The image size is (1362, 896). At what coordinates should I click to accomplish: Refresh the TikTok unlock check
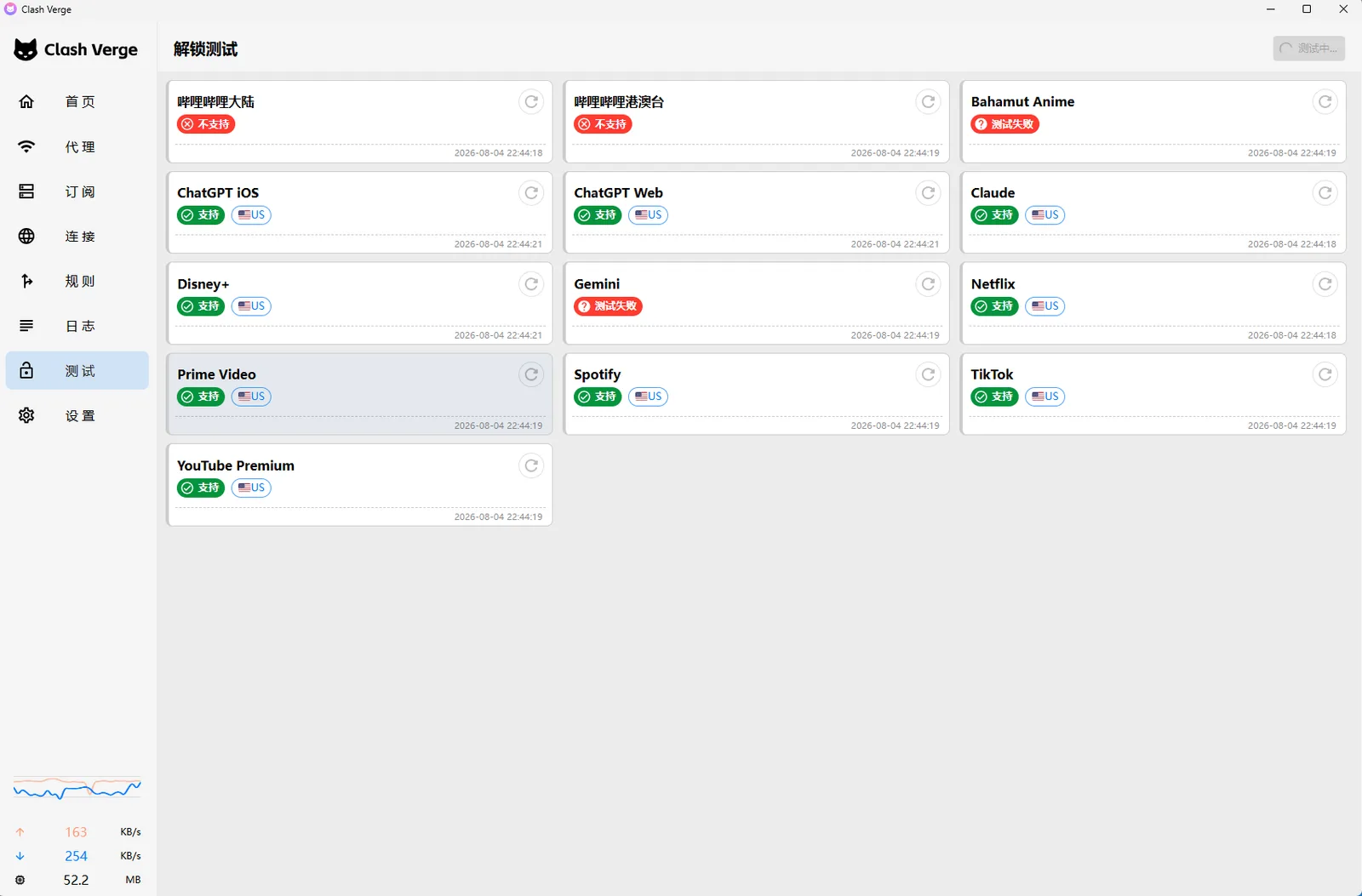click(1325, 374)
